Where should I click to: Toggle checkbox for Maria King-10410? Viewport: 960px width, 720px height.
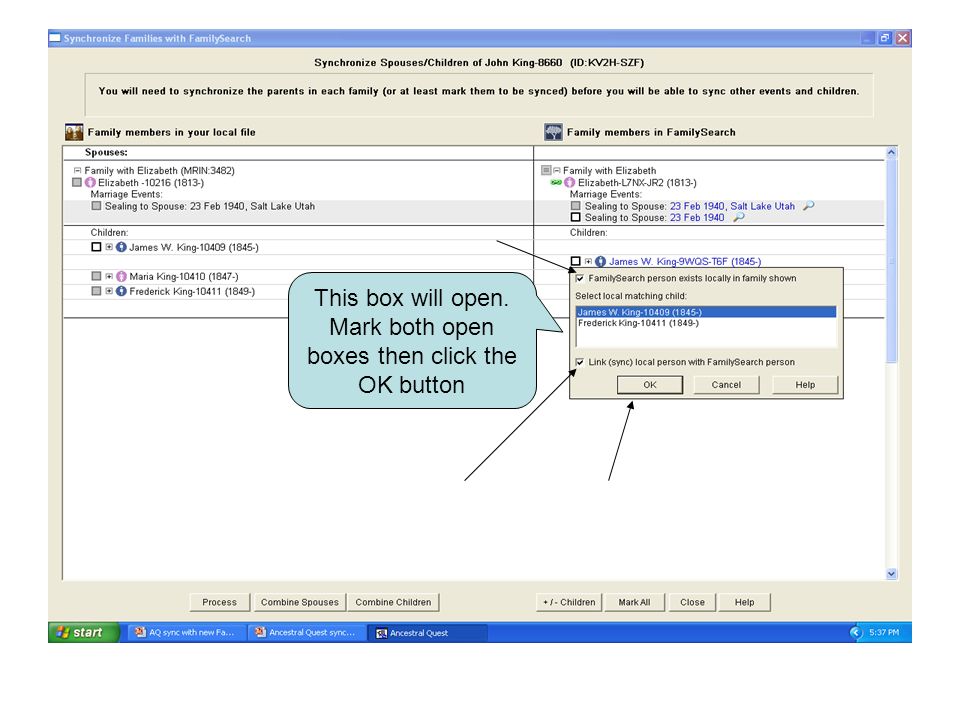[96, 276]
